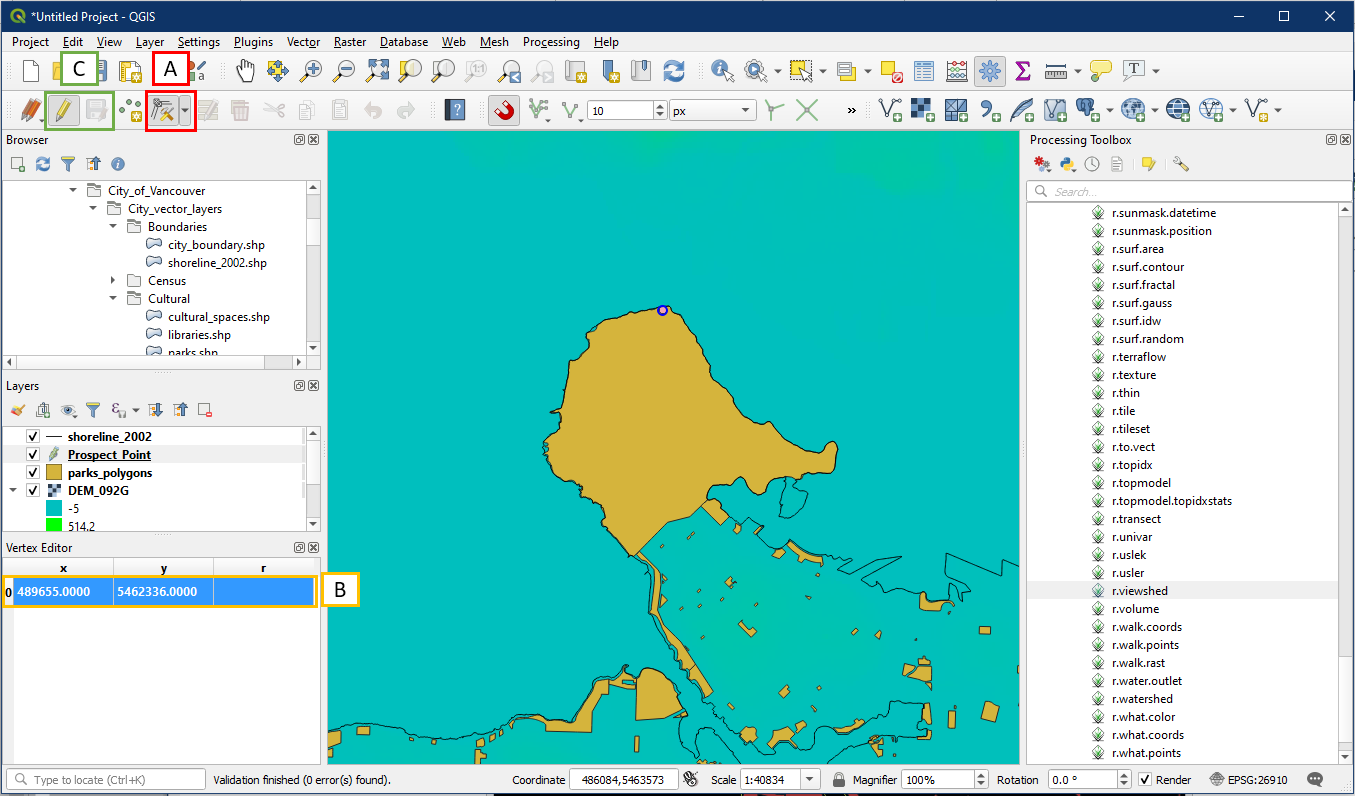
Task: Expand the Census folder
Action: click(x=114, y=281)
